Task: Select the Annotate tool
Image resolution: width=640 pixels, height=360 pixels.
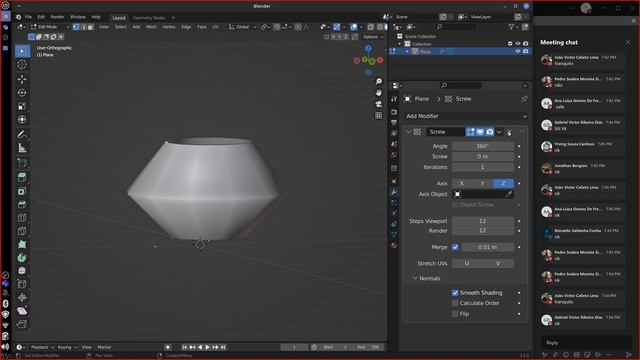Action: tap(22, 134)
